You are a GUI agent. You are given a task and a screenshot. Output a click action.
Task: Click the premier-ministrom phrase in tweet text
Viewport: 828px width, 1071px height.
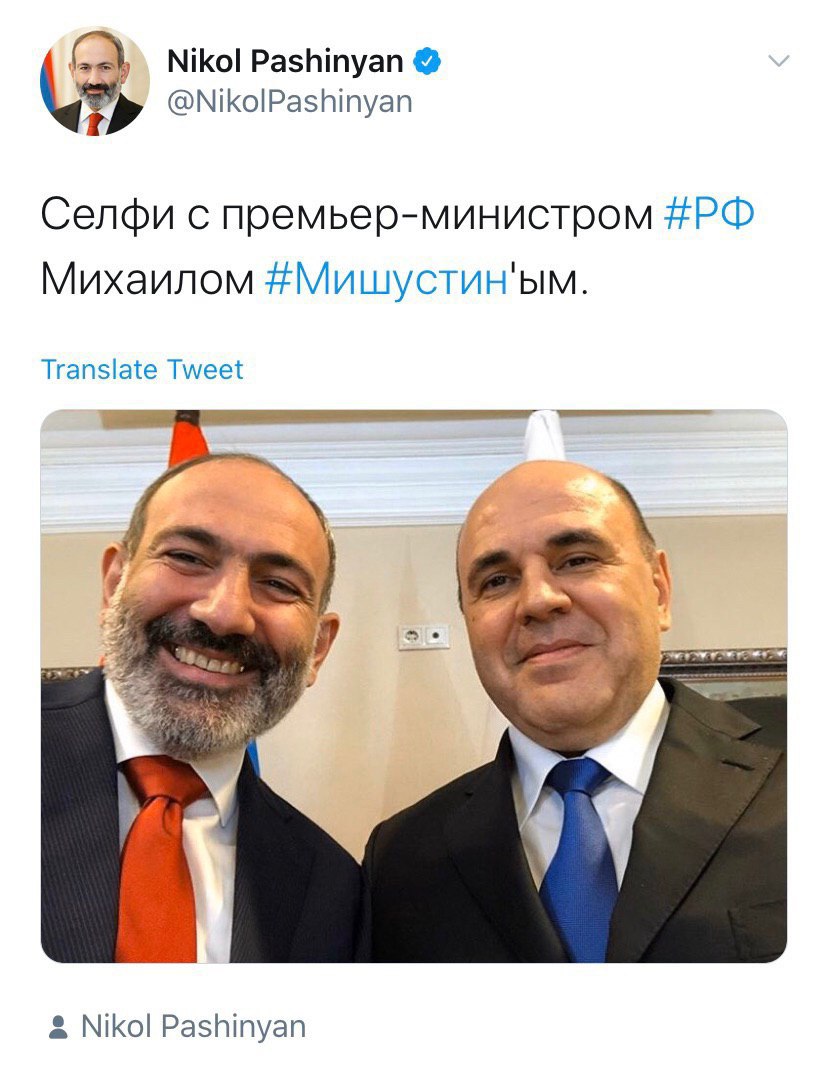tap(437, 216)
